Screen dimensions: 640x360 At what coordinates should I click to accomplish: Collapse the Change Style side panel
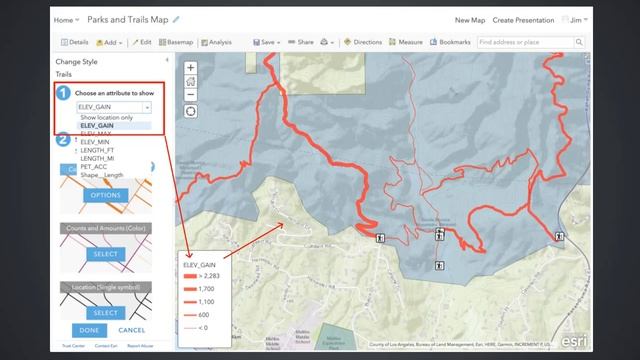click(x=167, y=60)
